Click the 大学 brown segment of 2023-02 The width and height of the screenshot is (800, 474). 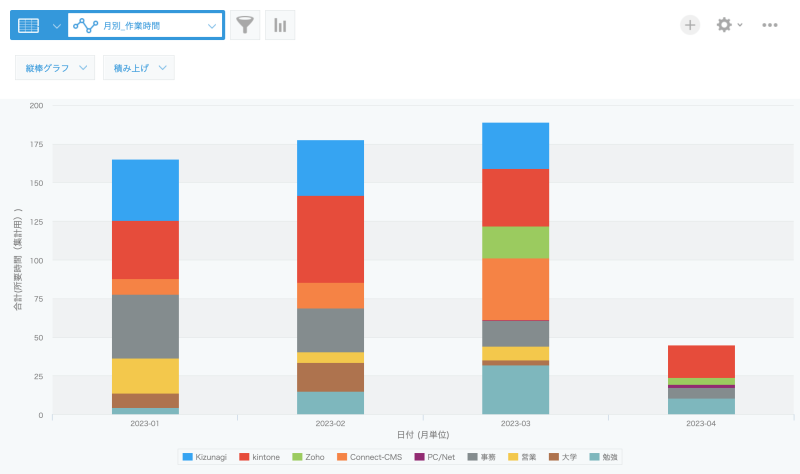pos(331,378)
